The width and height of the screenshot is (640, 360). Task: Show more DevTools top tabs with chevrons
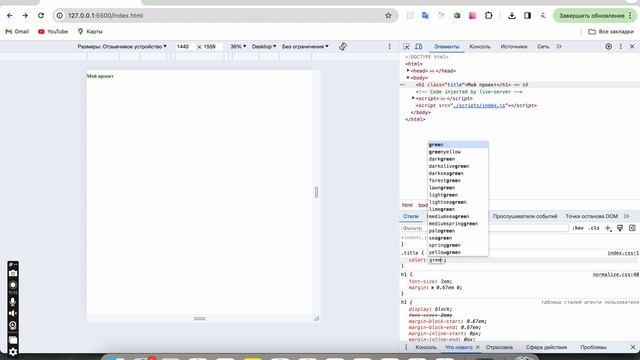[559, 47]
